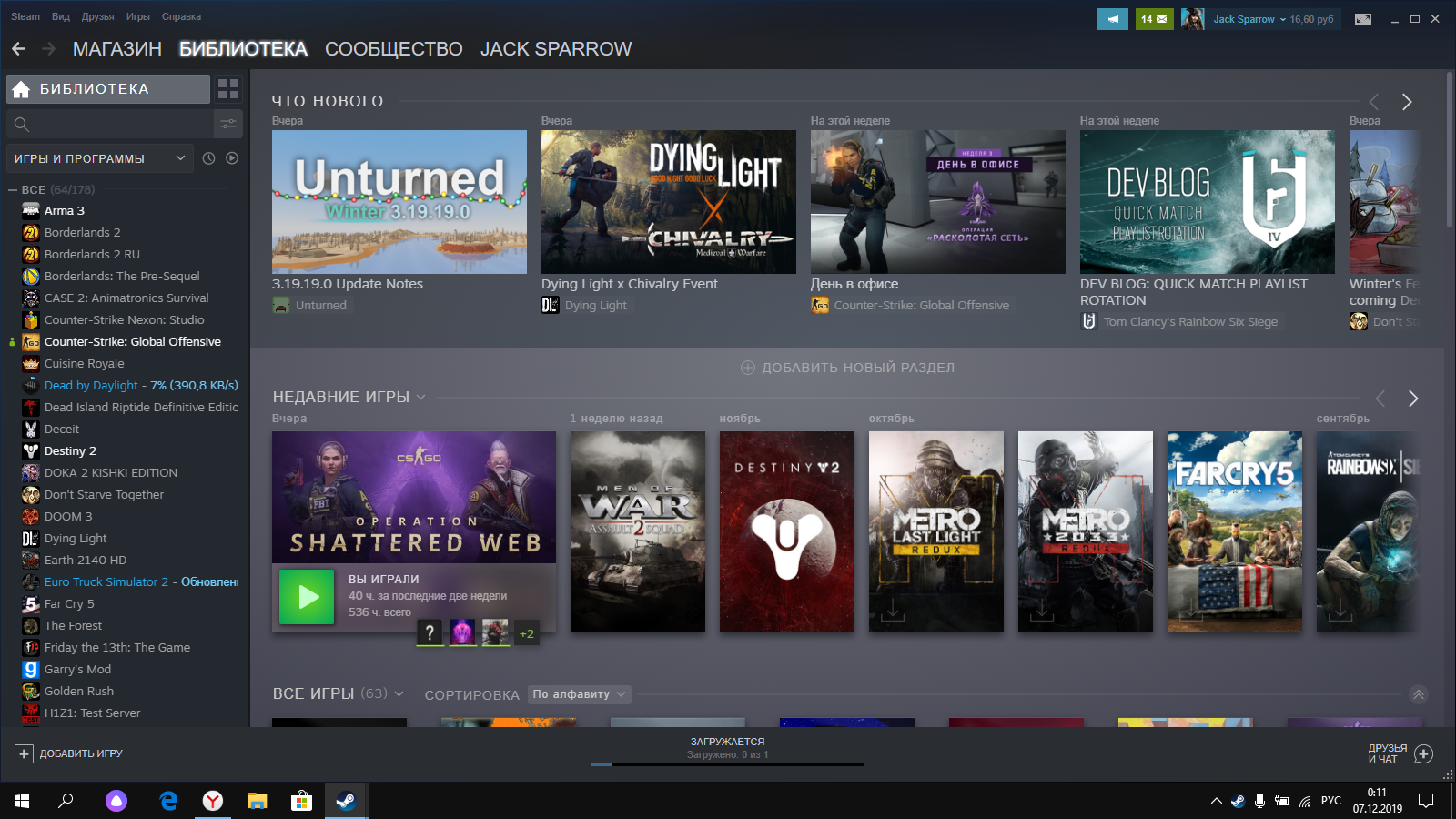Open advanced filter settings icon

pyautogui.click(x=228, y=124)
